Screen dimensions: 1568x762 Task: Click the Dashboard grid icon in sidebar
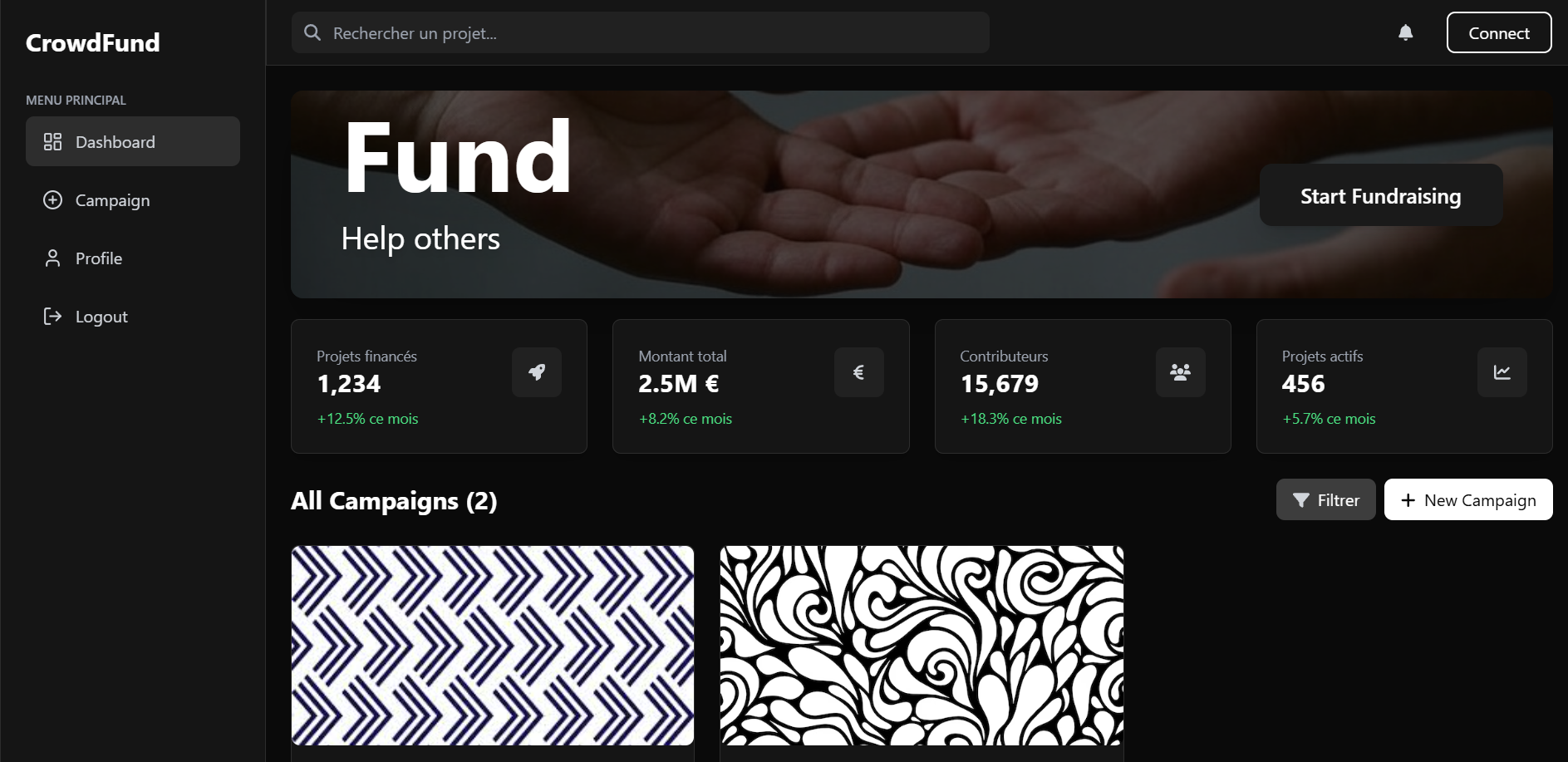pyautogui.click(x=52, y=142)
